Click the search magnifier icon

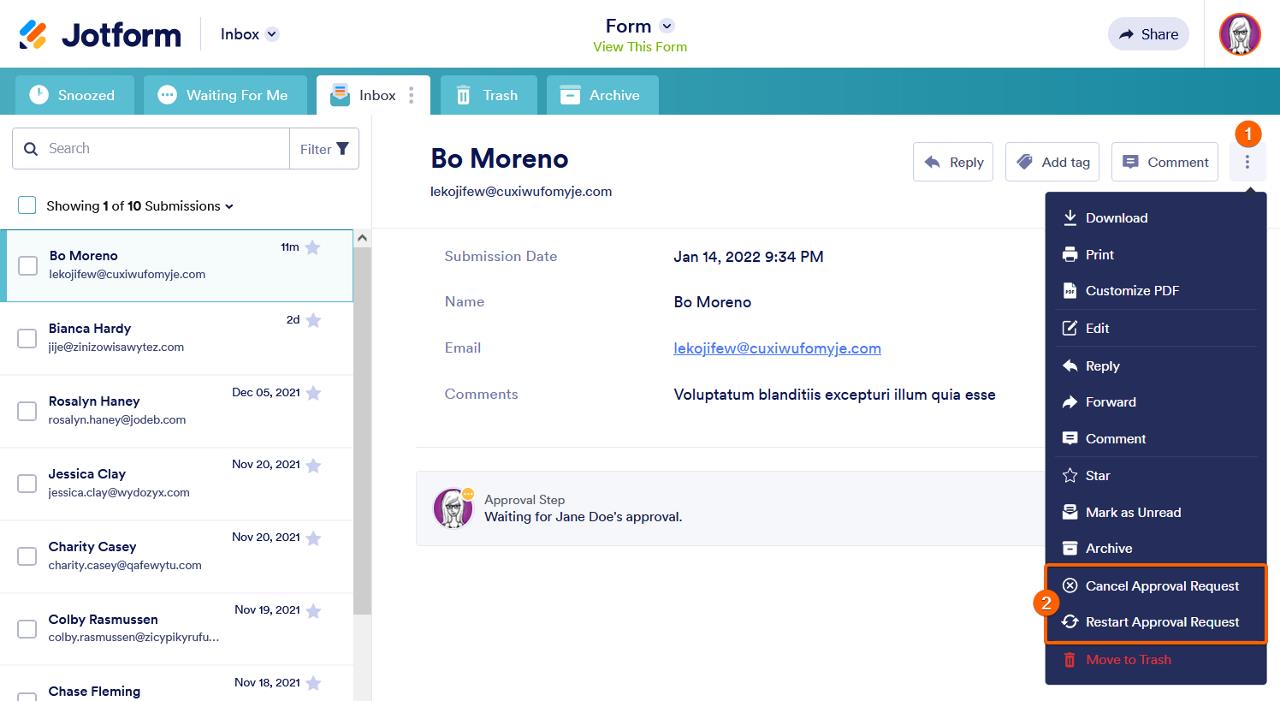tap(31, 149)
